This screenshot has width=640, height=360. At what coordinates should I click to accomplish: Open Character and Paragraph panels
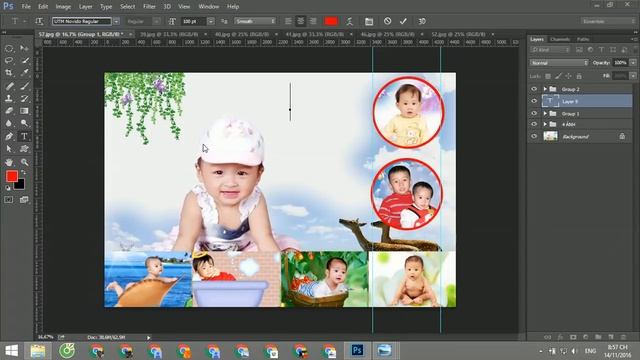point(369,21)
